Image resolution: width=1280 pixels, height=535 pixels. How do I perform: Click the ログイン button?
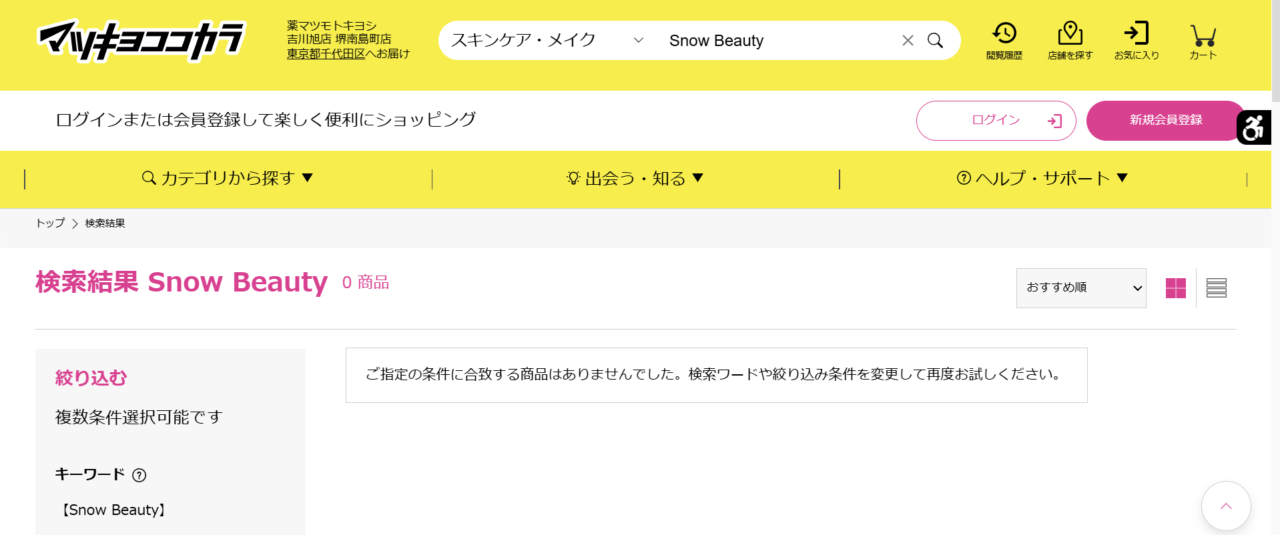click(x=996, y=120)
